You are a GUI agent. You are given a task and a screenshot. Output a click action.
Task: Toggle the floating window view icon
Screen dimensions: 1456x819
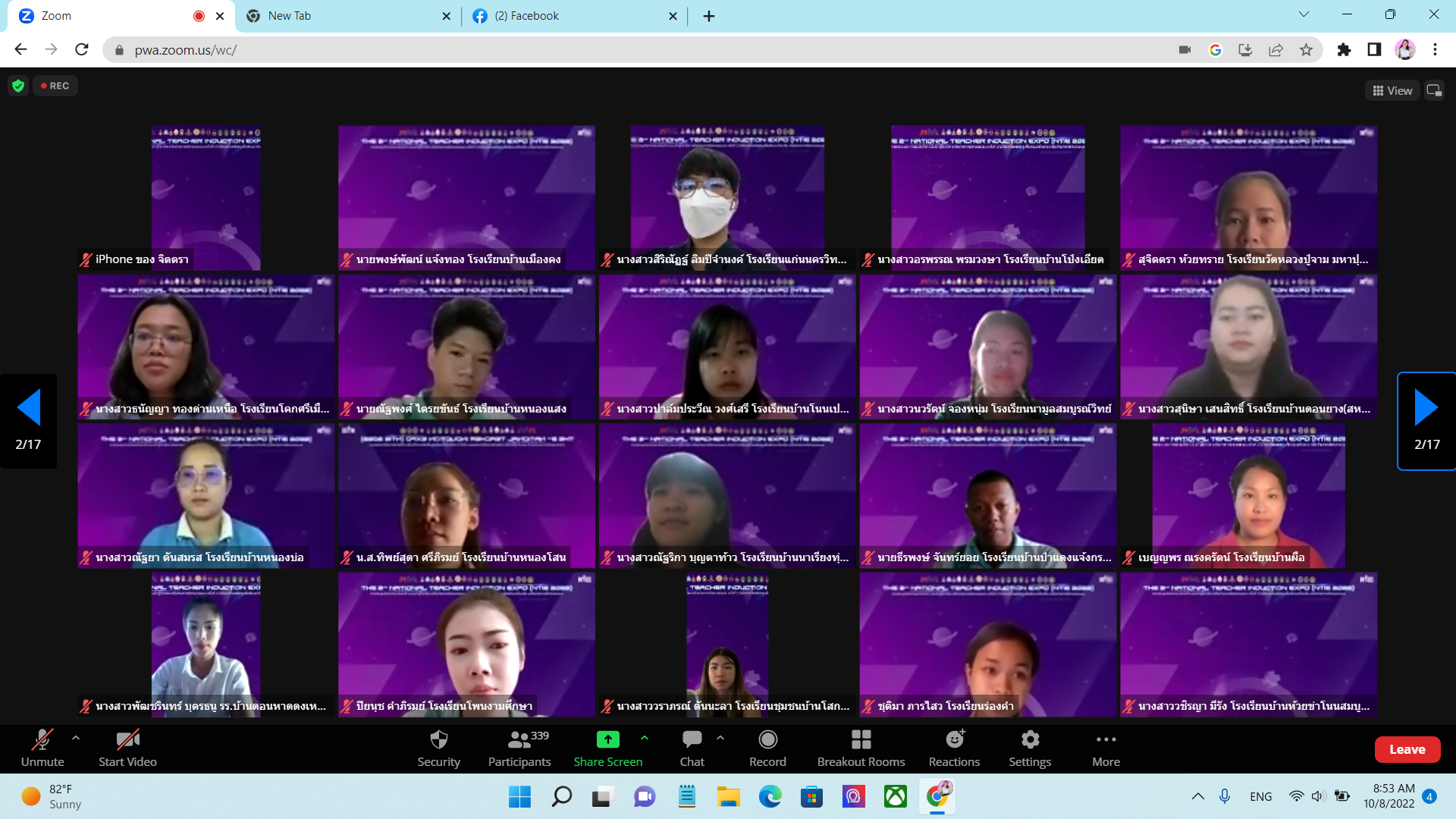pos(1434,90)
